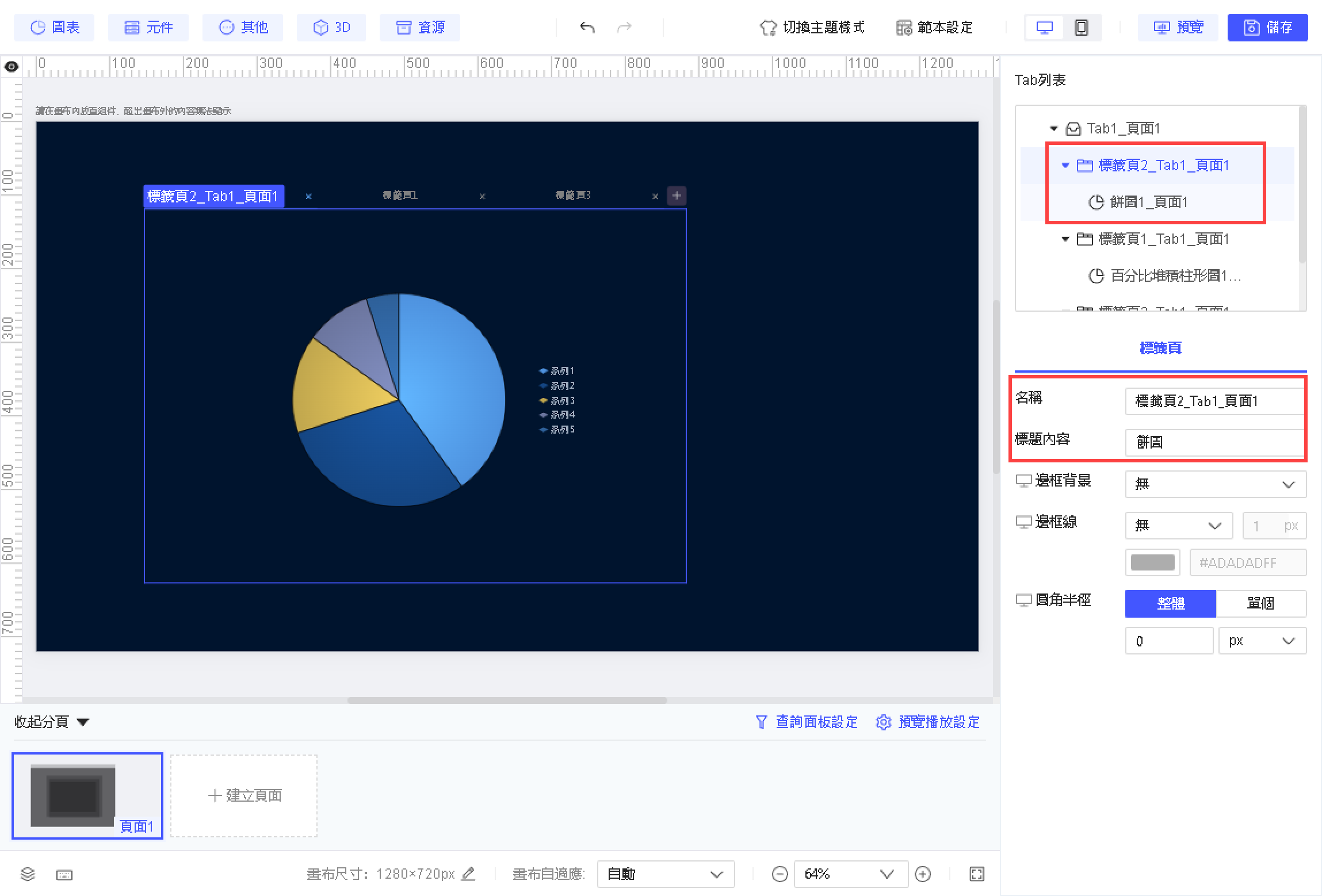Select 整體 corner radius option
1322x896 pixels.
(1170, 603)
